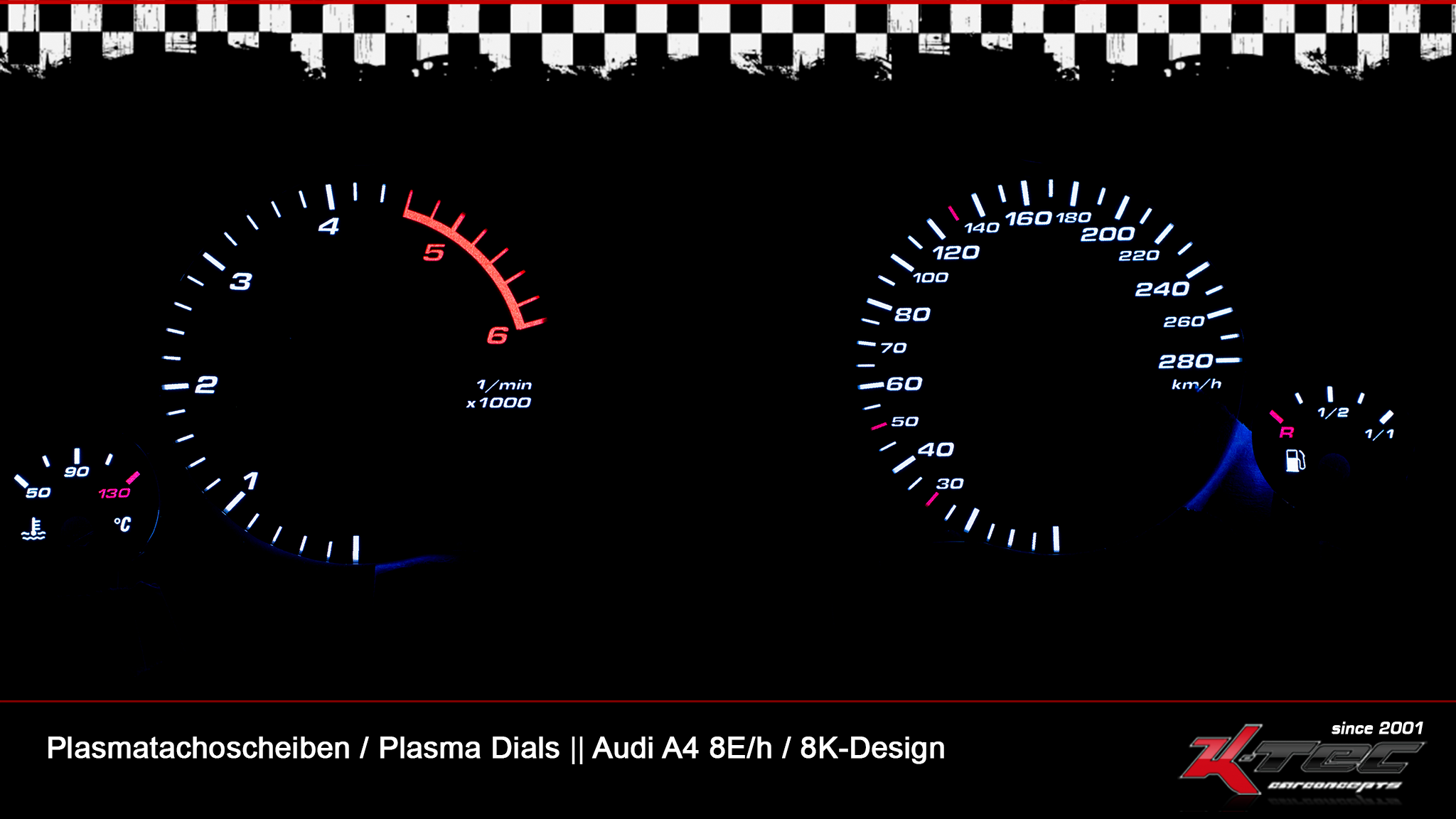Click the tachometer number 3
The width and height of the screenshot is (1456, 819).
[x=241, y=282]
